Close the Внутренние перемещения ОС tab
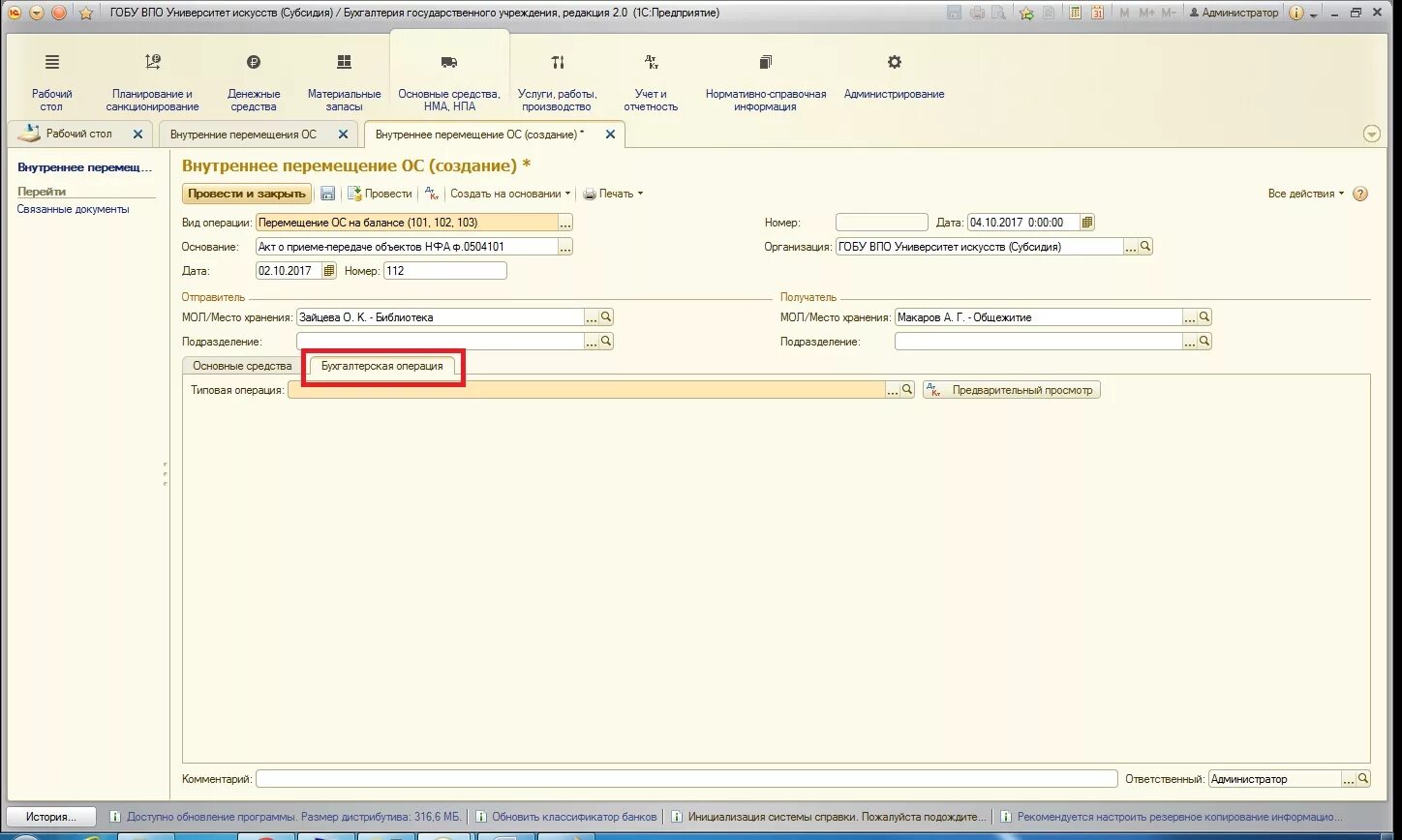This screenshot has width=1402, height=840. click(x=342, y=135)
